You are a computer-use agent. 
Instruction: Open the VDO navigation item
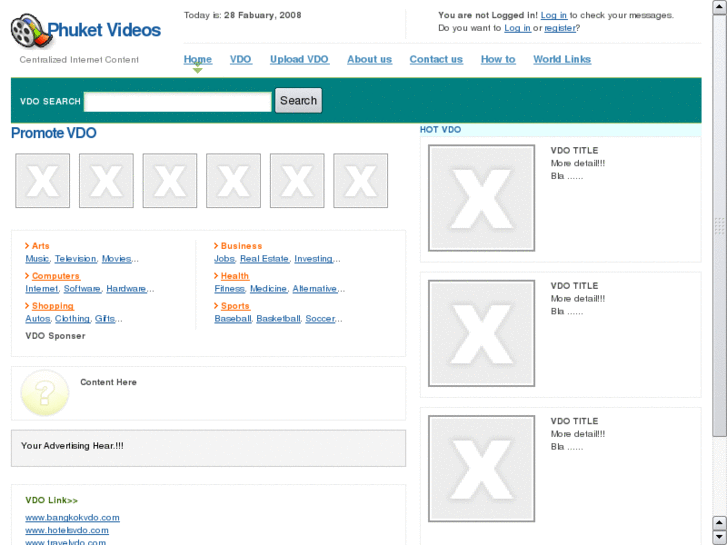click(241, 59)
